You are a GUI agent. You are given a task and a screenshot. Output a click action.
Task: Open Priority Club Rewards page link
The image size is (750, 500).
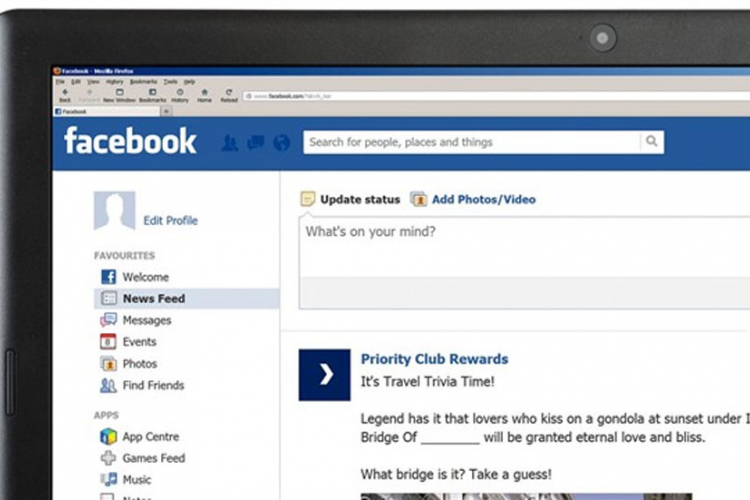pos(434,359)
